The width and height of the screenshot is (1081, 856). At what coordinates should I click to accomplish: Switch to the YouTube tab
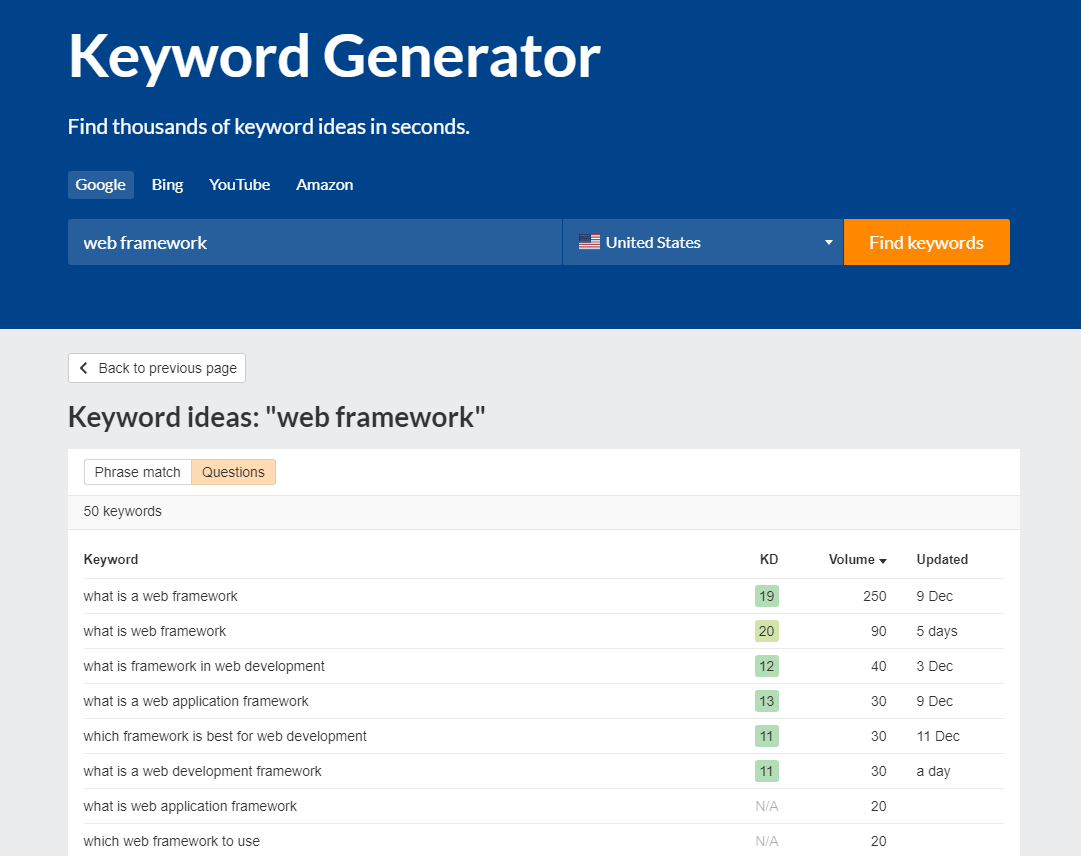click(239, 185)
